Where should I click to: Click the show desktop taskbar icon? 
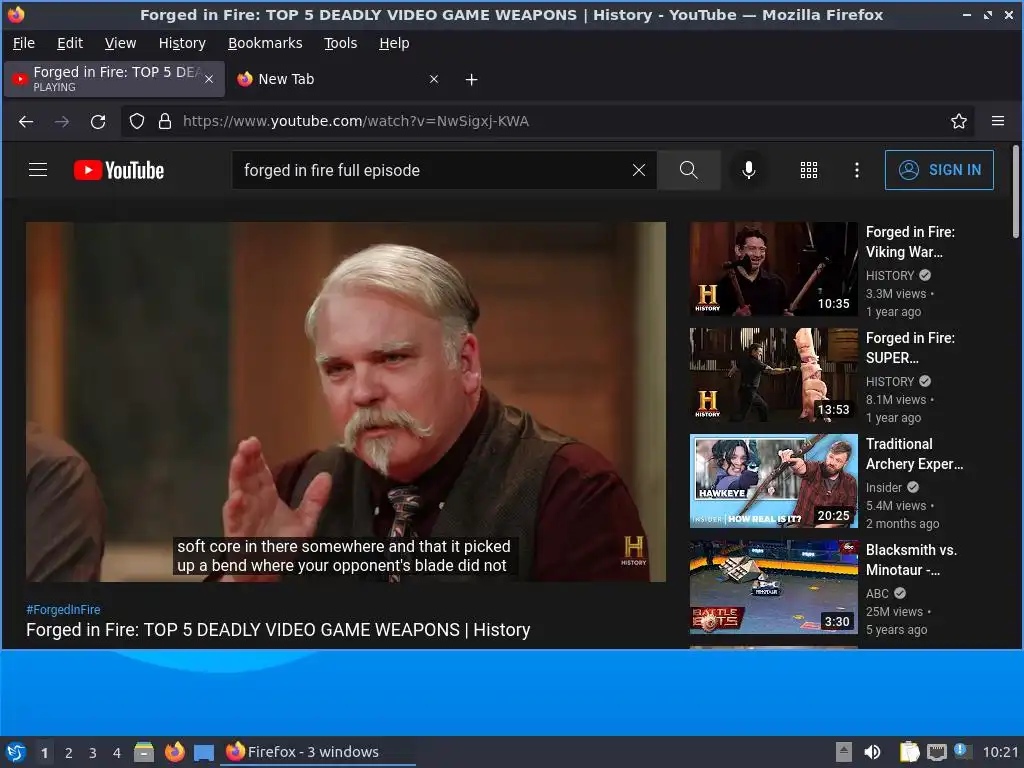click(x=204, y=752)
